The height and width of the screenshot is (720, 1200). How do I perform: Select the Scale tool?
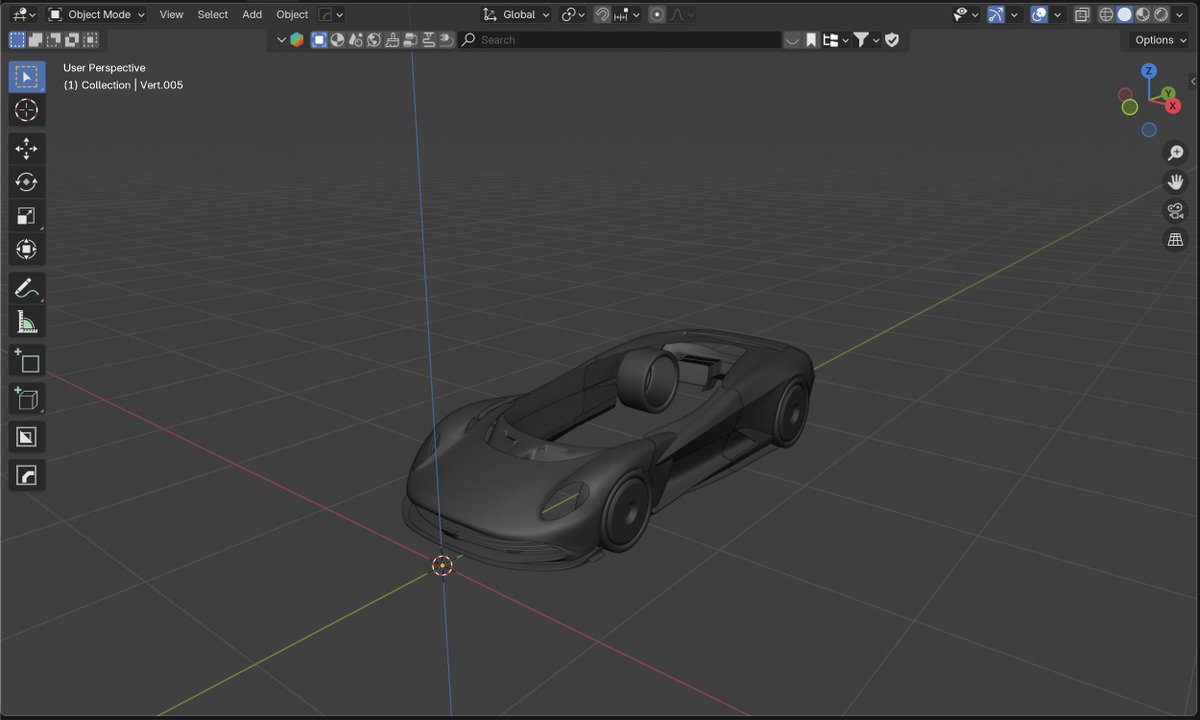pos(27,216)
